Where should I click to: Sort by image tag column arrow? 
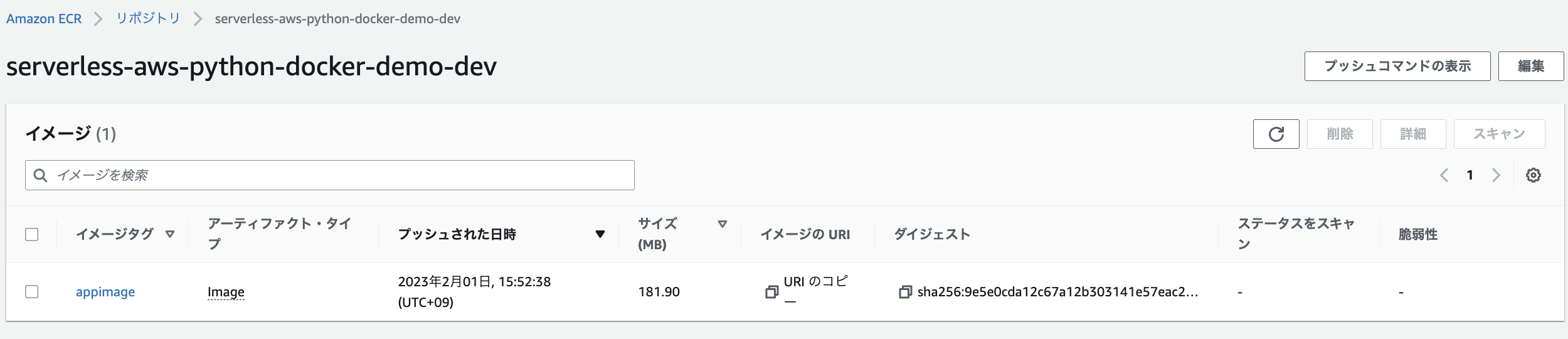pos(169,234)
